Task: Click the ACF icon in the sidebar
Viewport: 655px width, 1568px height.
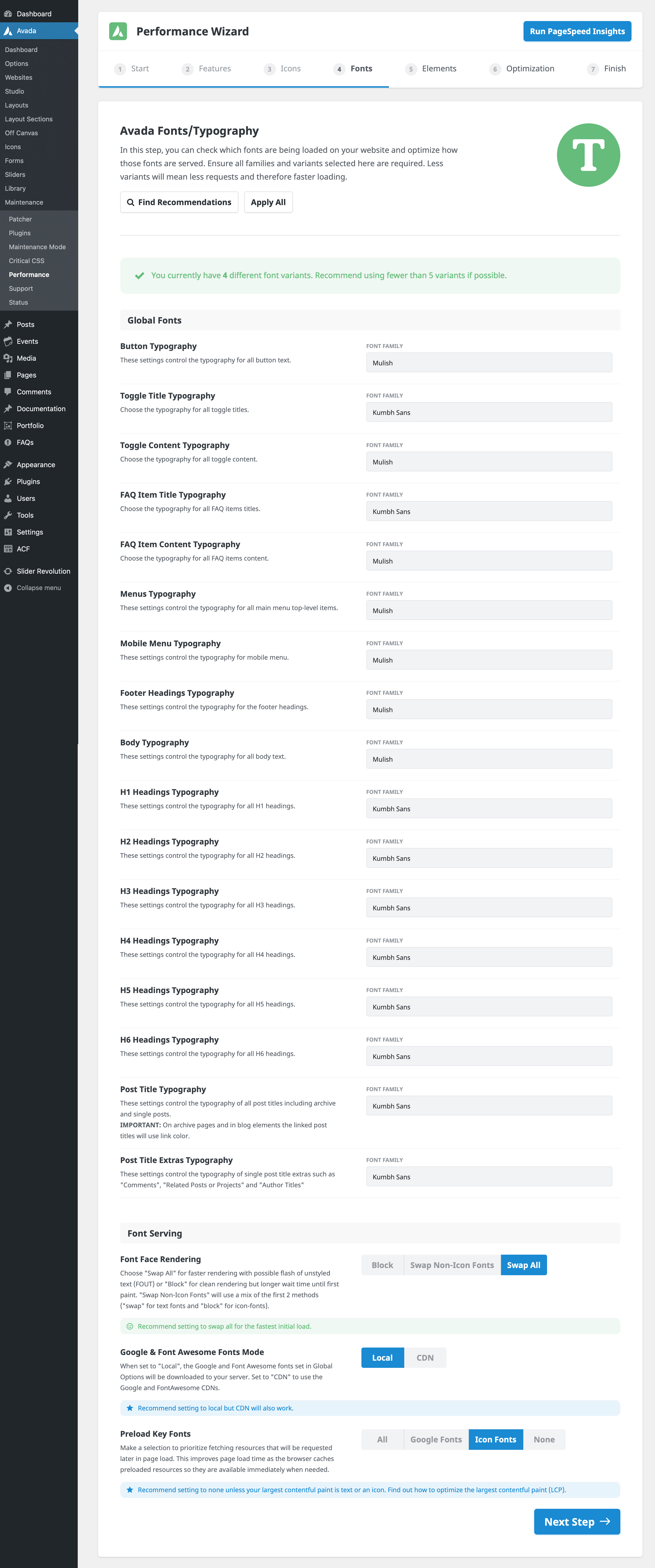Action: (x=8, y=549)
